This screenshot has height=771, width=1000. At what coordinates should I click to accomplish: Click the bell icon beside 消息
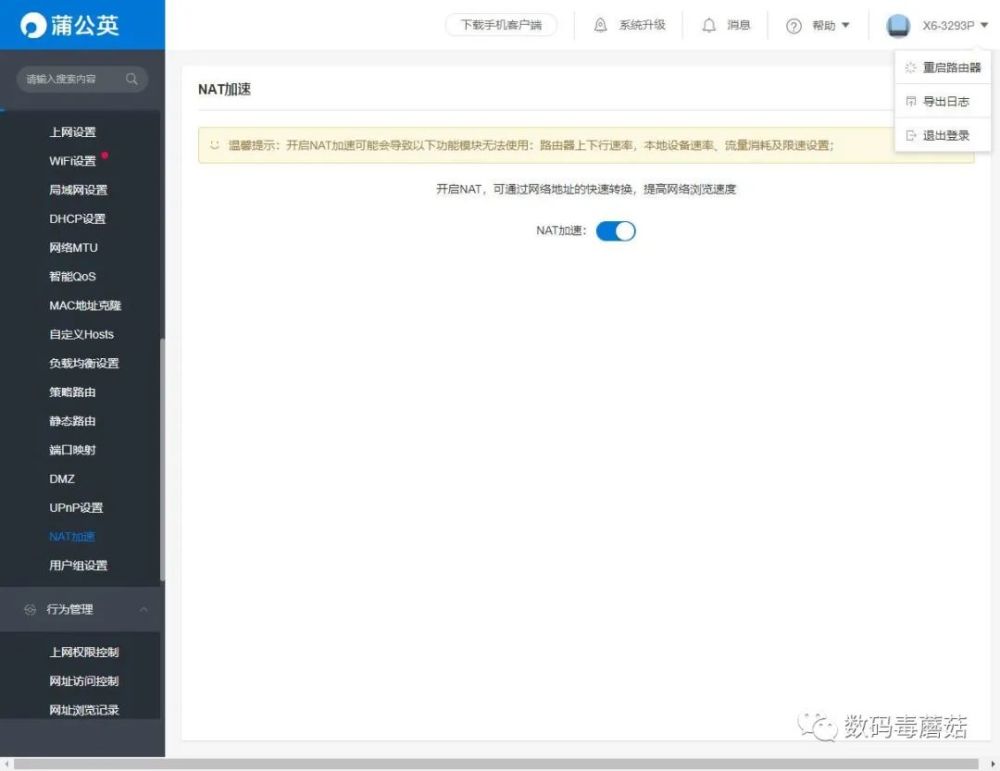pyautogui.click(x=709, y=25)
